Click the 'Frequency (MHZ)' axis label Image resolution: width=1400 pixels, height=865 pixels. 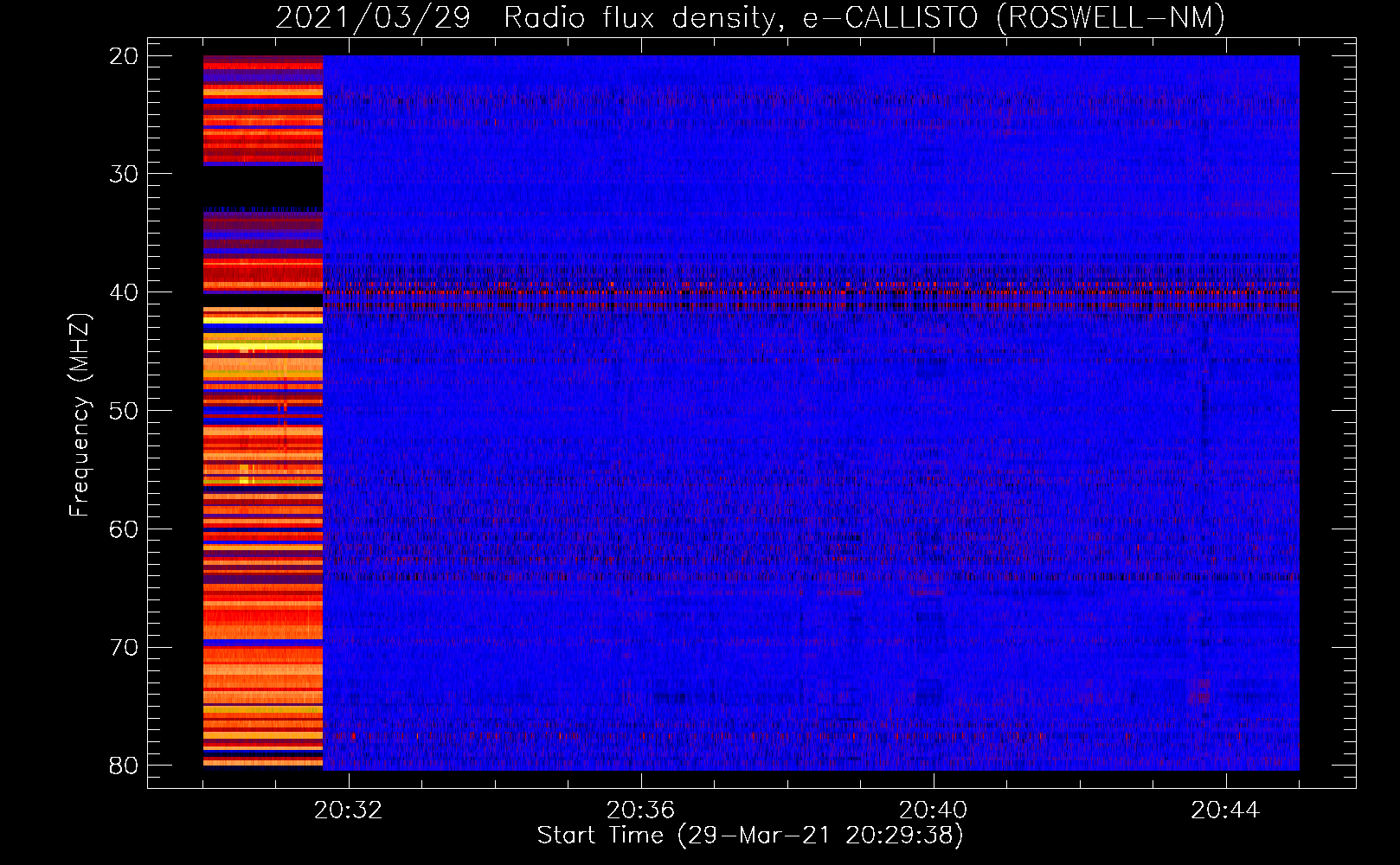coord(79,415)
